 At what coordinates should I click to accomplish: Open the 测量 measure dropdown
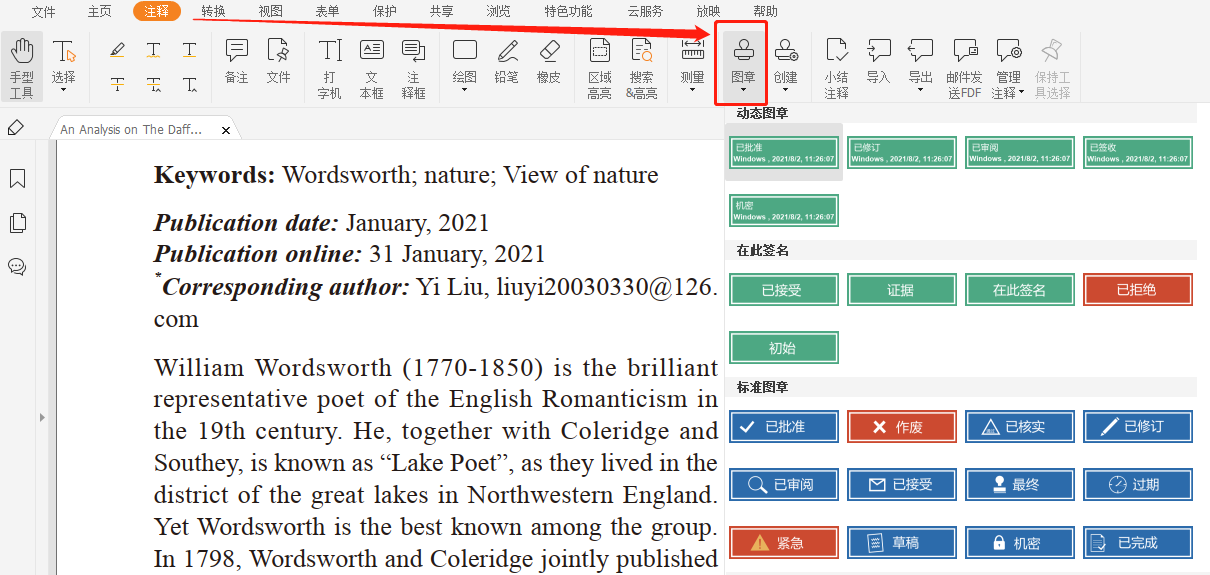tap(692, 90)
